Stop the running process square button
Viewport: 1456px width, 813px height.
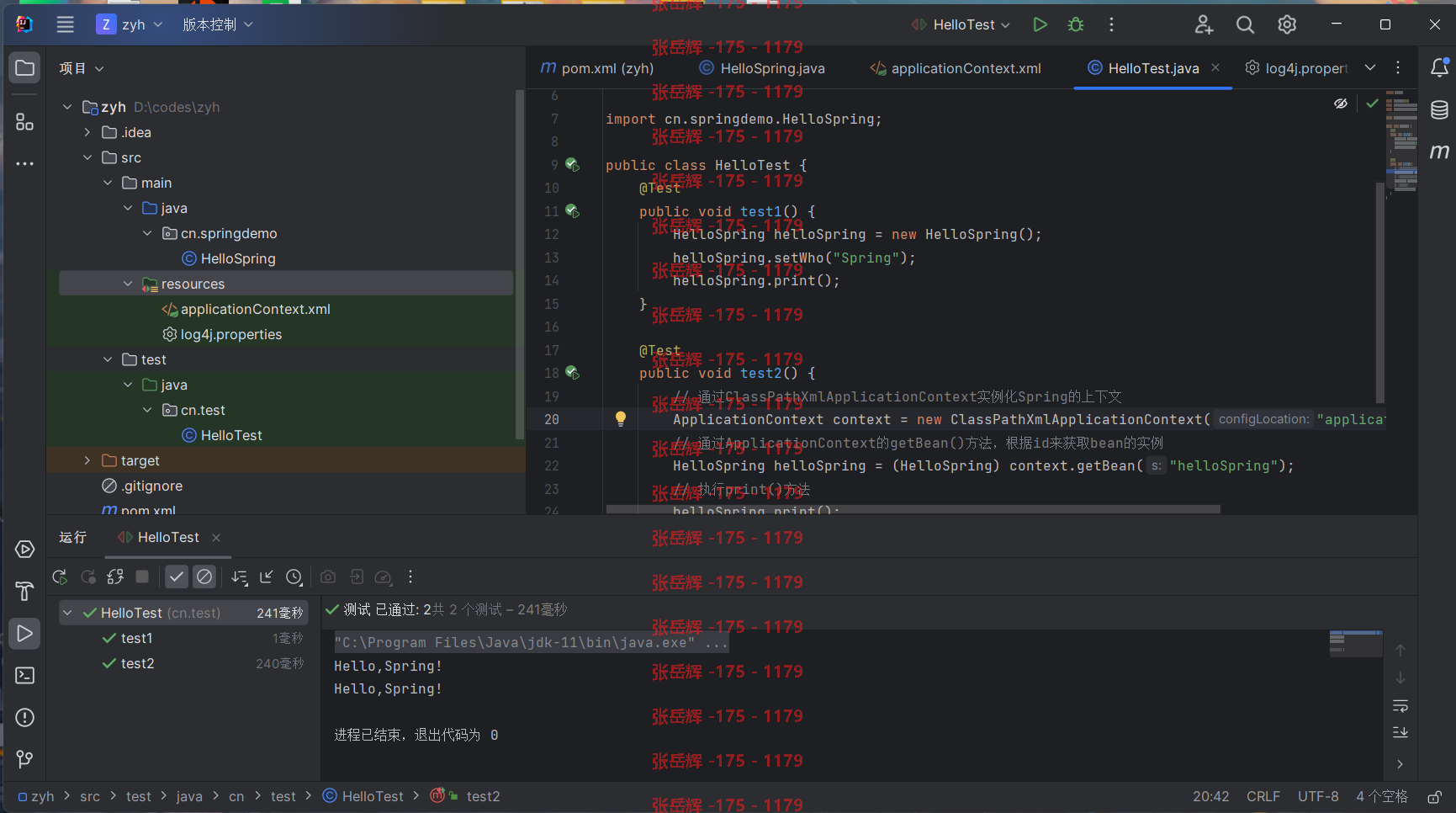click(142, 577)
